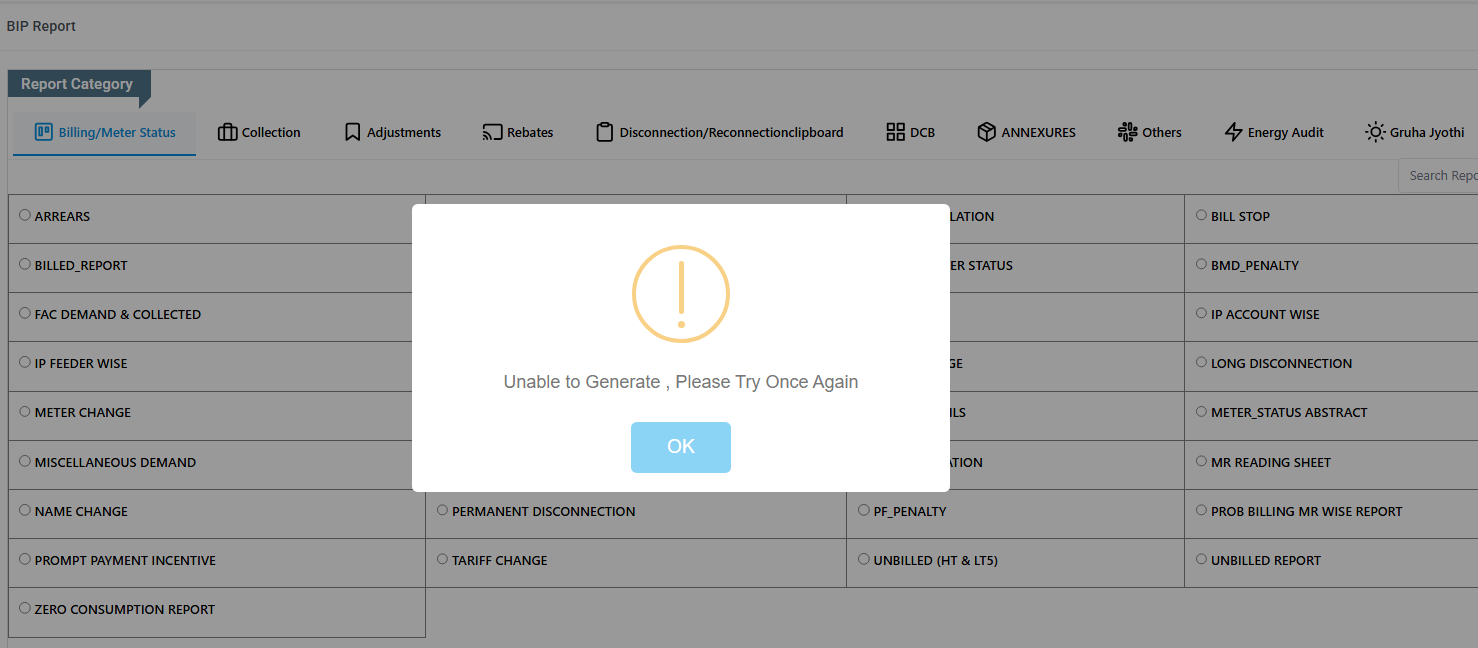1478x648 pixels.
Task: Select the BMD_PENALTY radio button
Action: 1202,264
